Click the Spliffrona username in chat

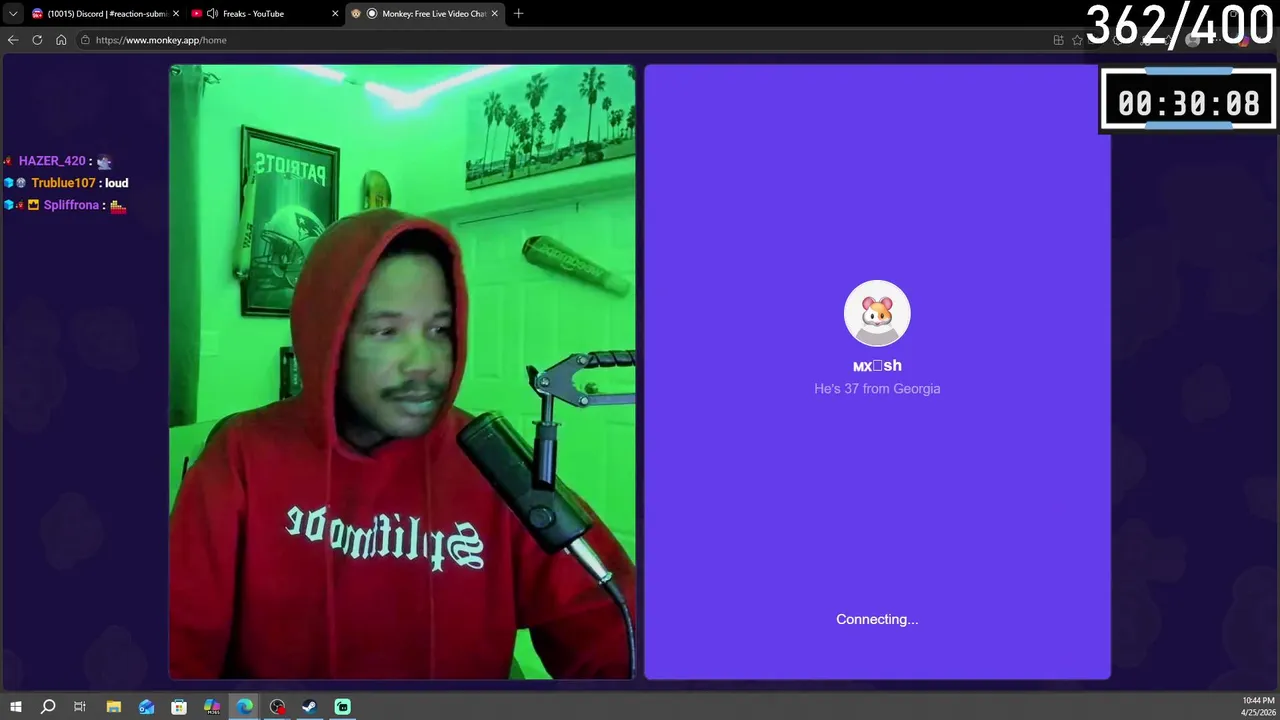point(71,205)
